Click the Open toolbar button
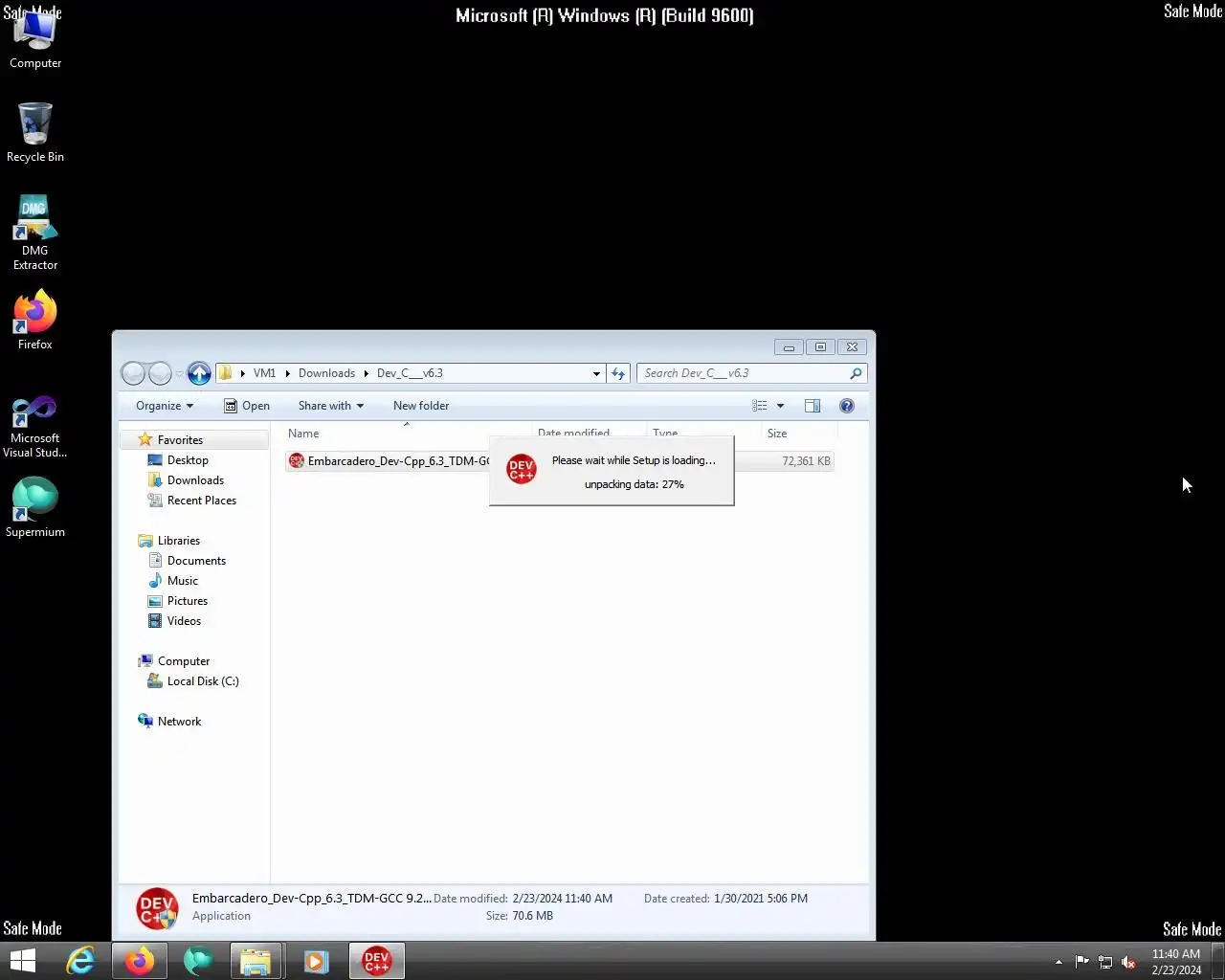Image resolution: width=1225 pixels, height=980 pixels. click(247, 406)
